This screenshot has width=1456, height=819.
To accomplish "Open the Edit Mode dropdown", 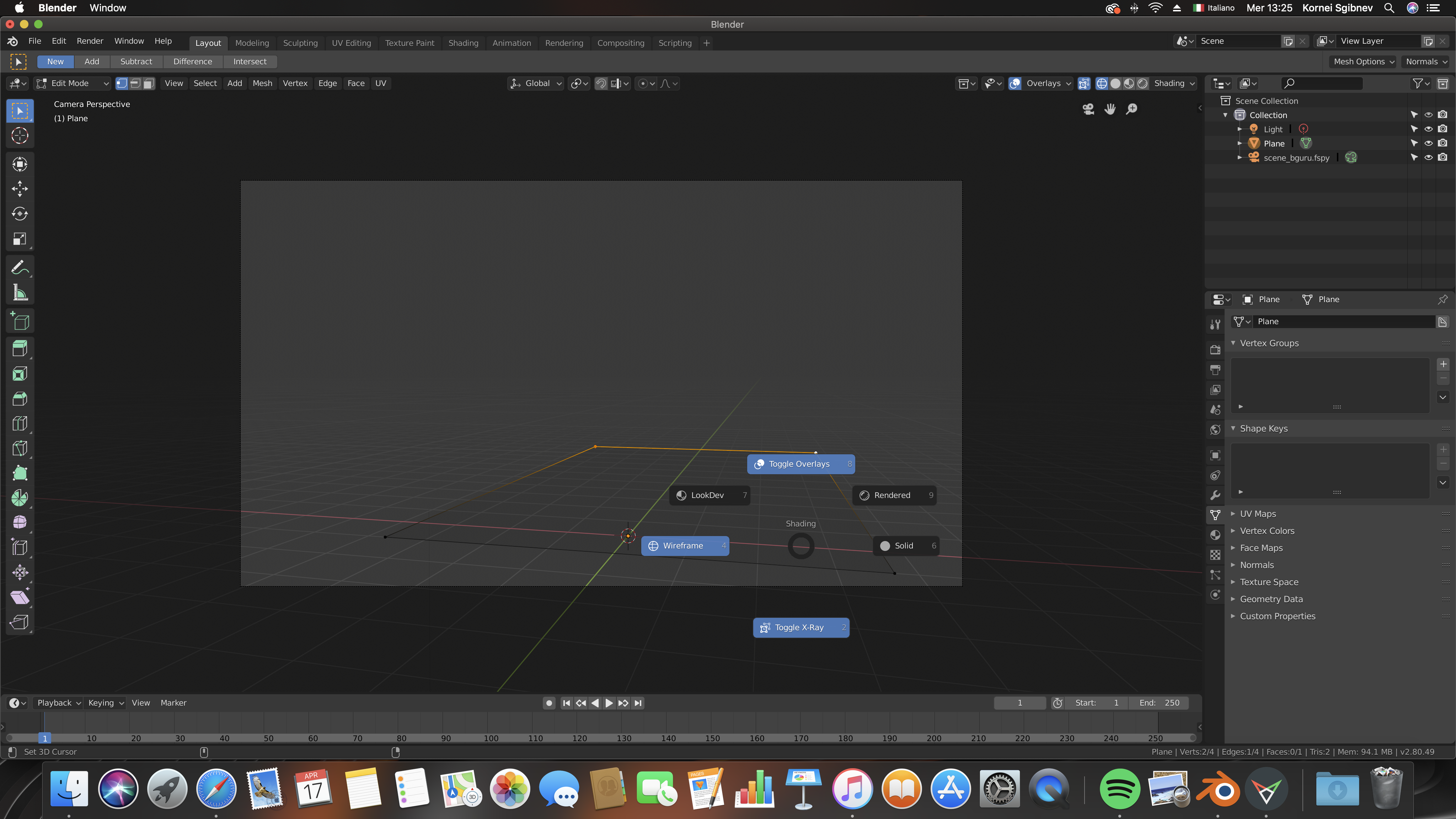I will 73,84.
